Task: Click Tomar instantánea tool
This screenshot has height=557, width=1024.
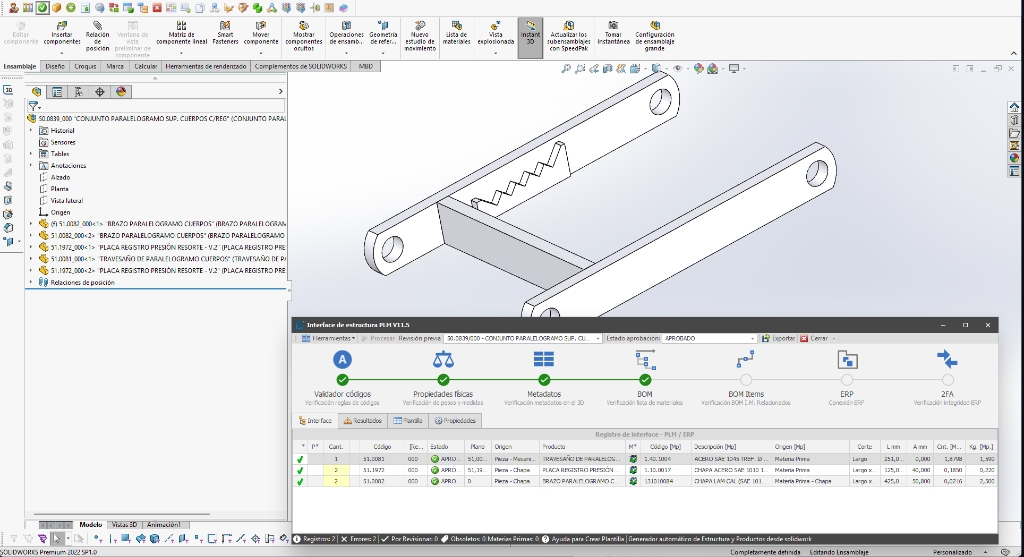Action: [613, 33]
